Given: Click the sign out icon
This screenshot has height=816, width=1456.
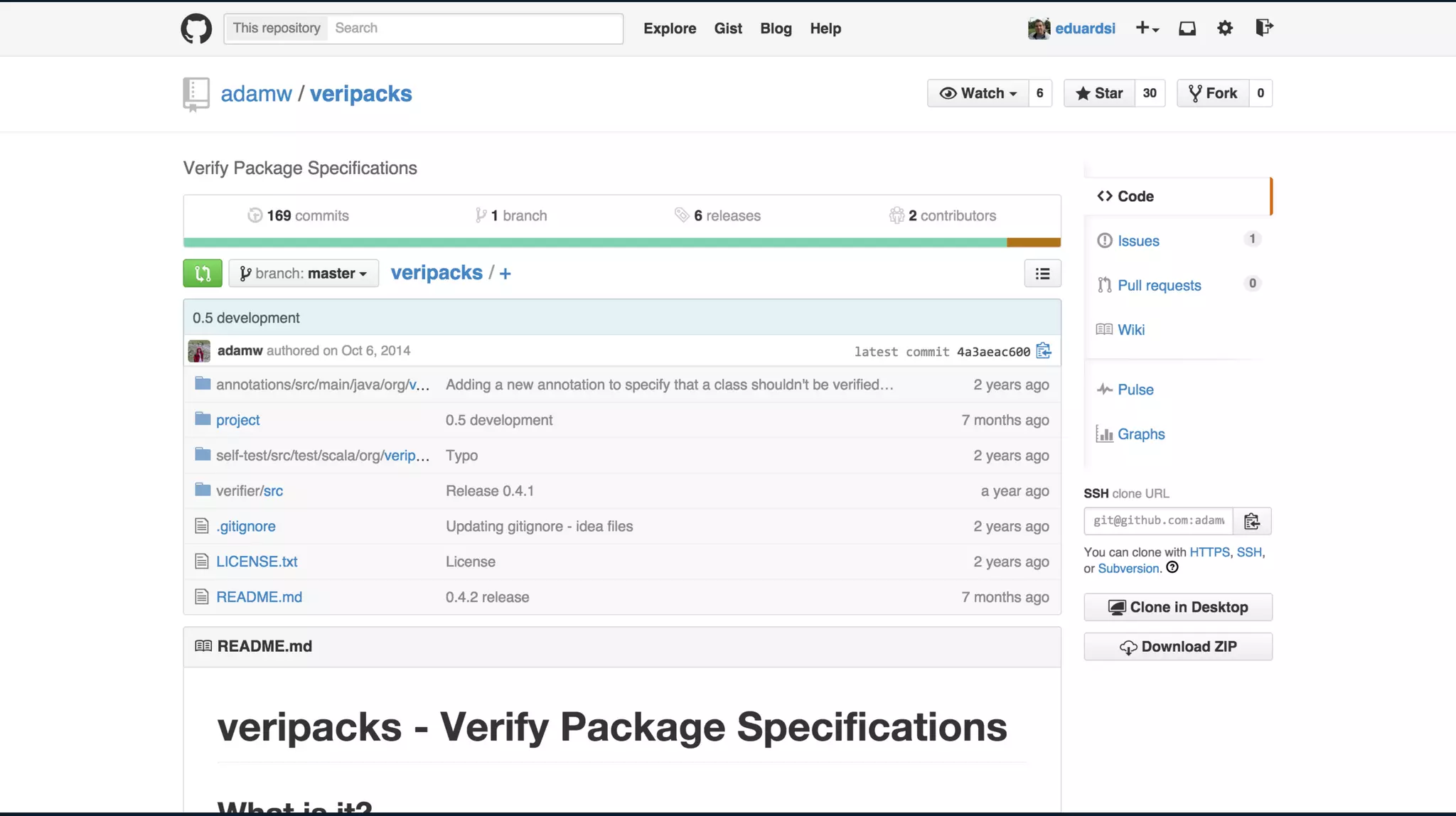Looking at the screenshot, I should (1263, 28).
